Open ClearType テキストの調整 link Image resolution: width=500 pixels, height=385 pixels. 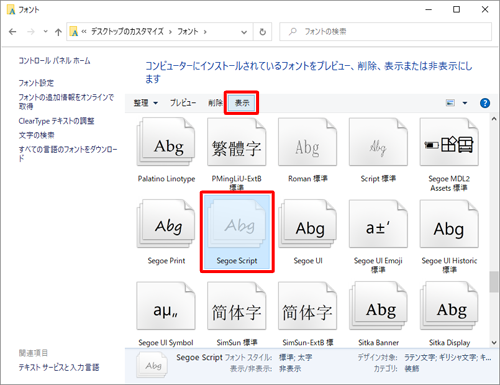(x=56, y=121)
